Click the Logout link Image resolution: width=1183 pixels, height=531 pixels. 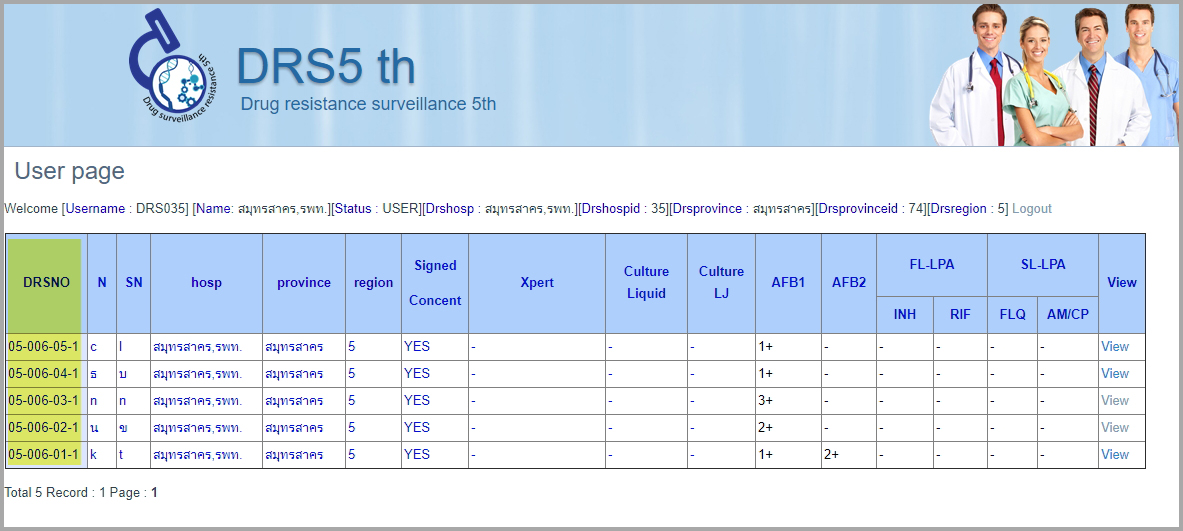1031,209
